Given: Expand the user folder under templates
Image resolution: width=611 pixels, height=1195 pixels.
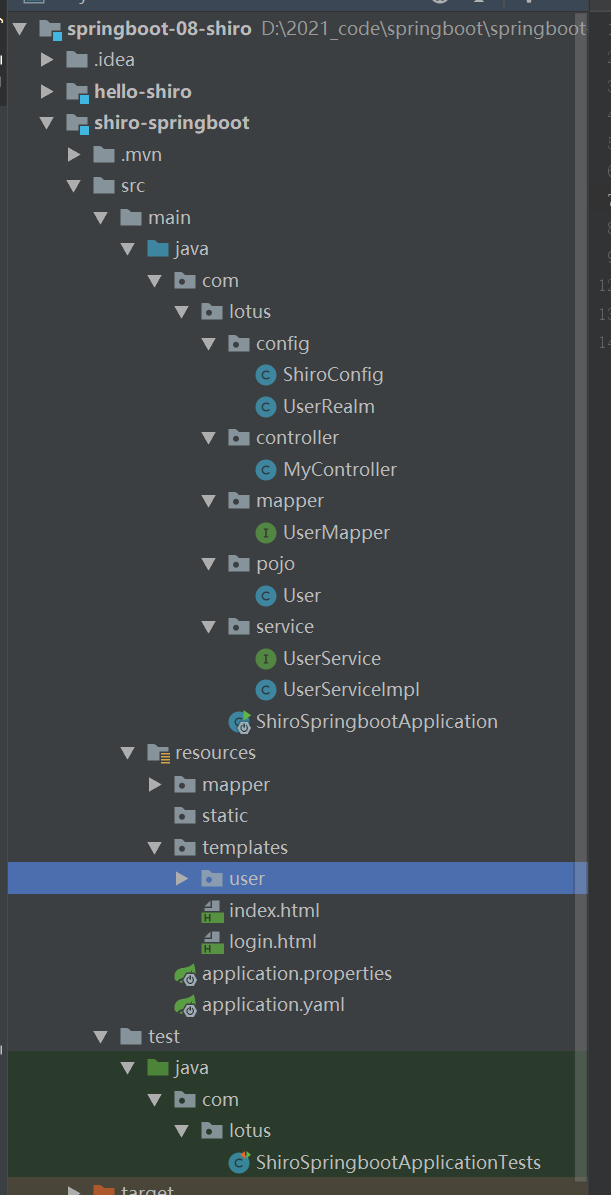Looking at the screenshot, I should click(x=182, y=879).
